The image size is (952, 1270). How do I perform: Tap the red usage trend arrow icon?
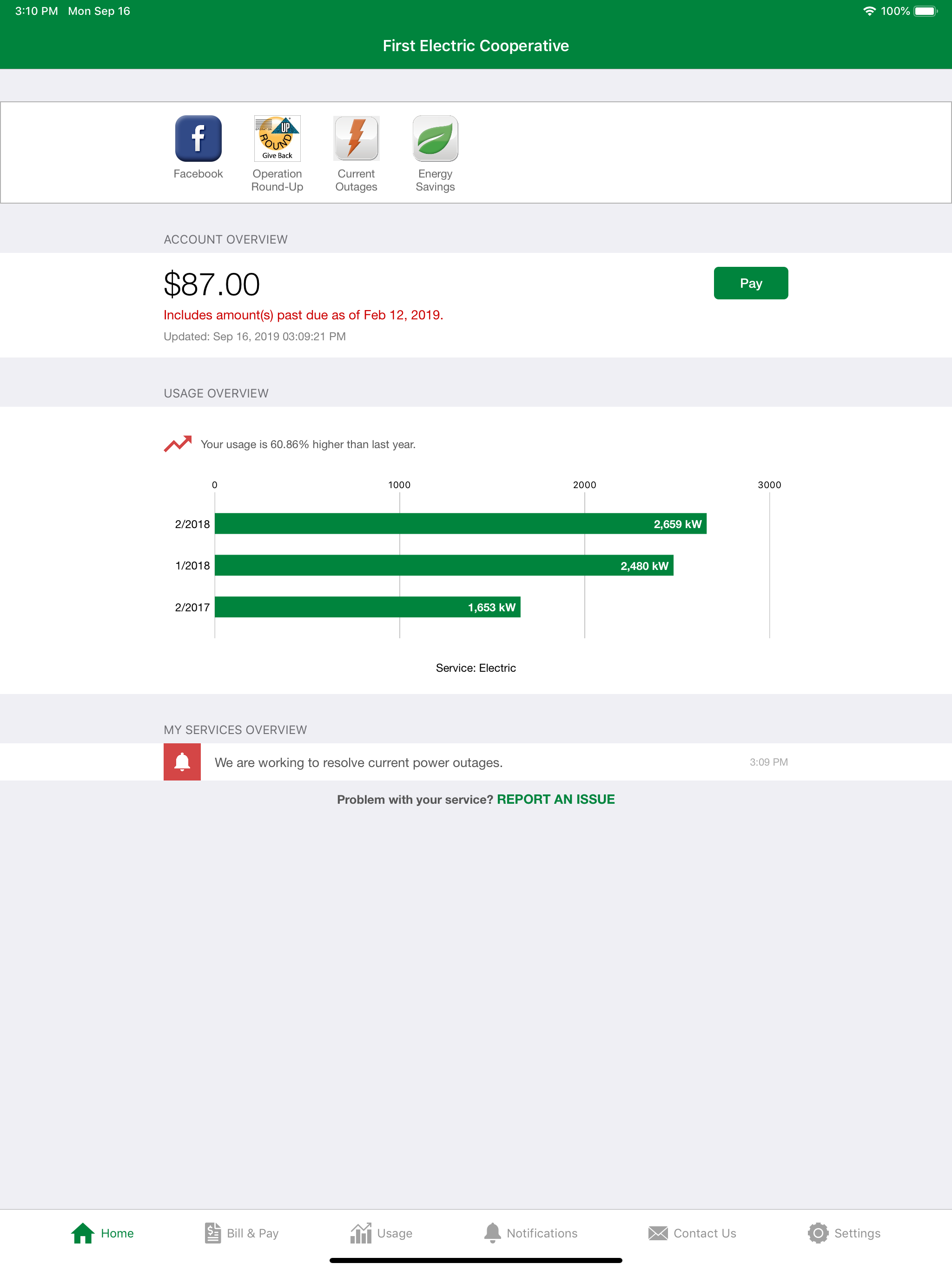[178, 444]
